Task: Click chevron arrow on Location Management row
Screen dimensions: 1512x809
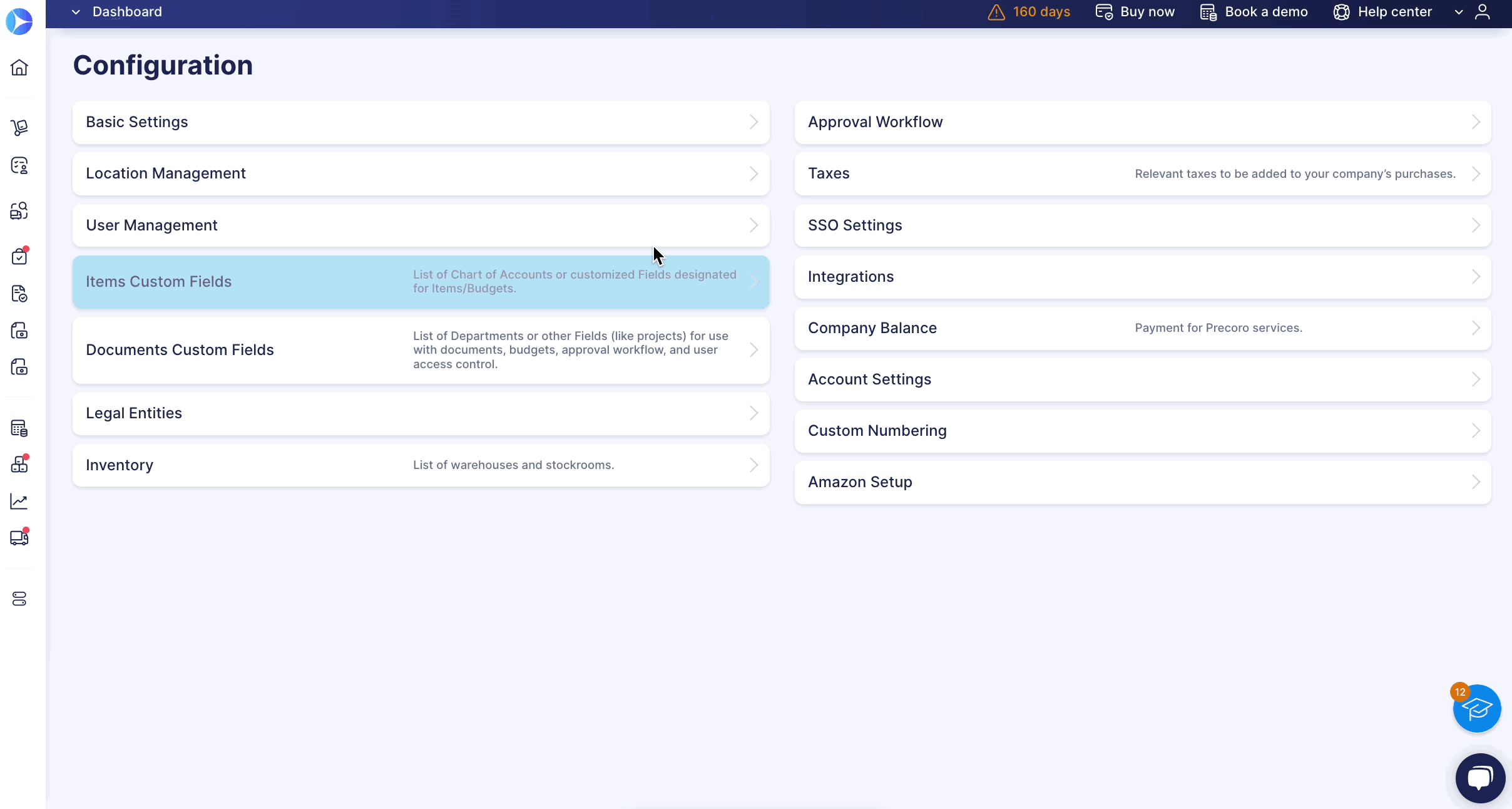Action: point(754,173)
